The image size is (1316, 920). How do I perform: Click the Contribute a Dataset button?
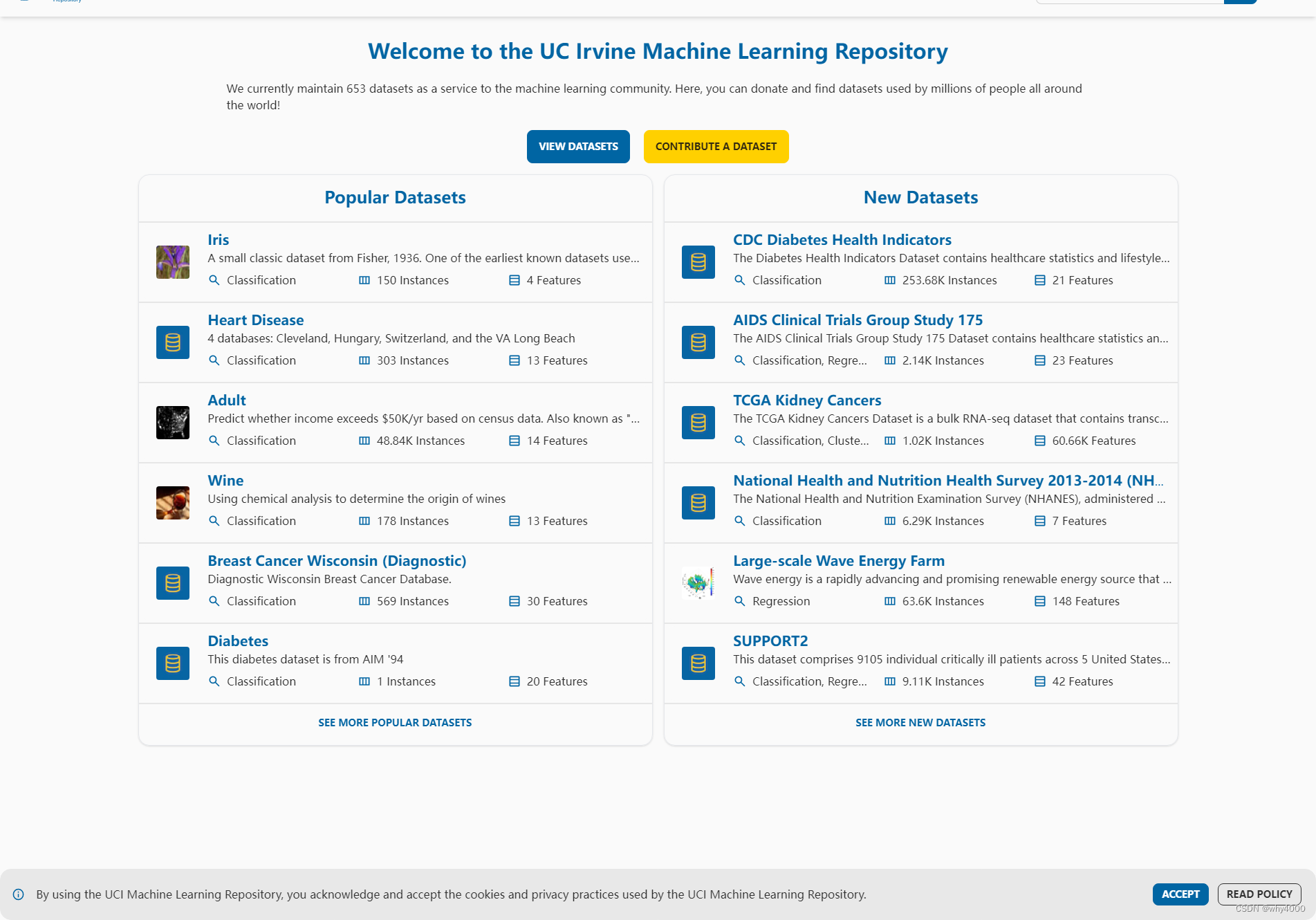pyautogui.click(x=716, y=147)
